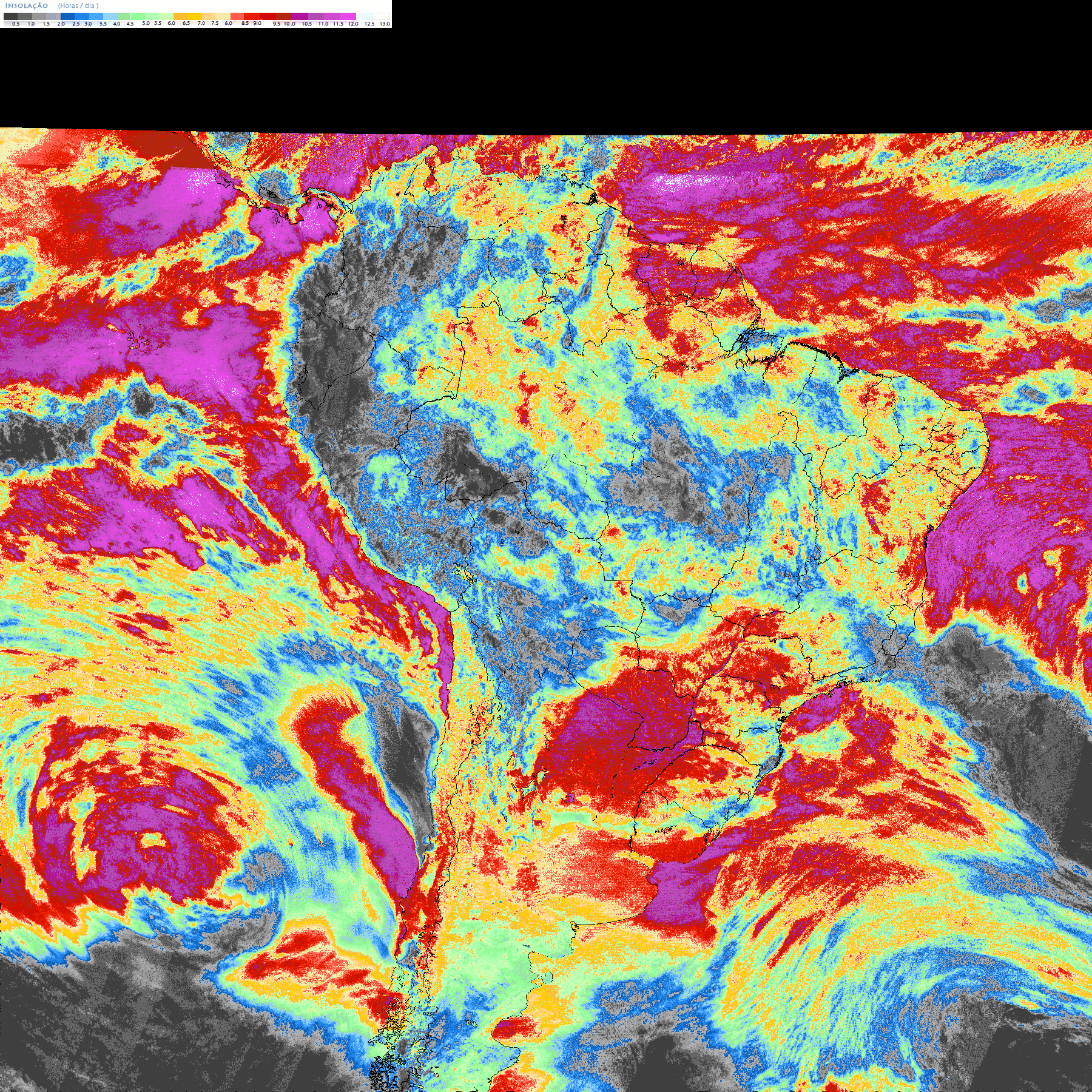
Task: Select the bright yellow legend swatch
Action: (195, 16)
